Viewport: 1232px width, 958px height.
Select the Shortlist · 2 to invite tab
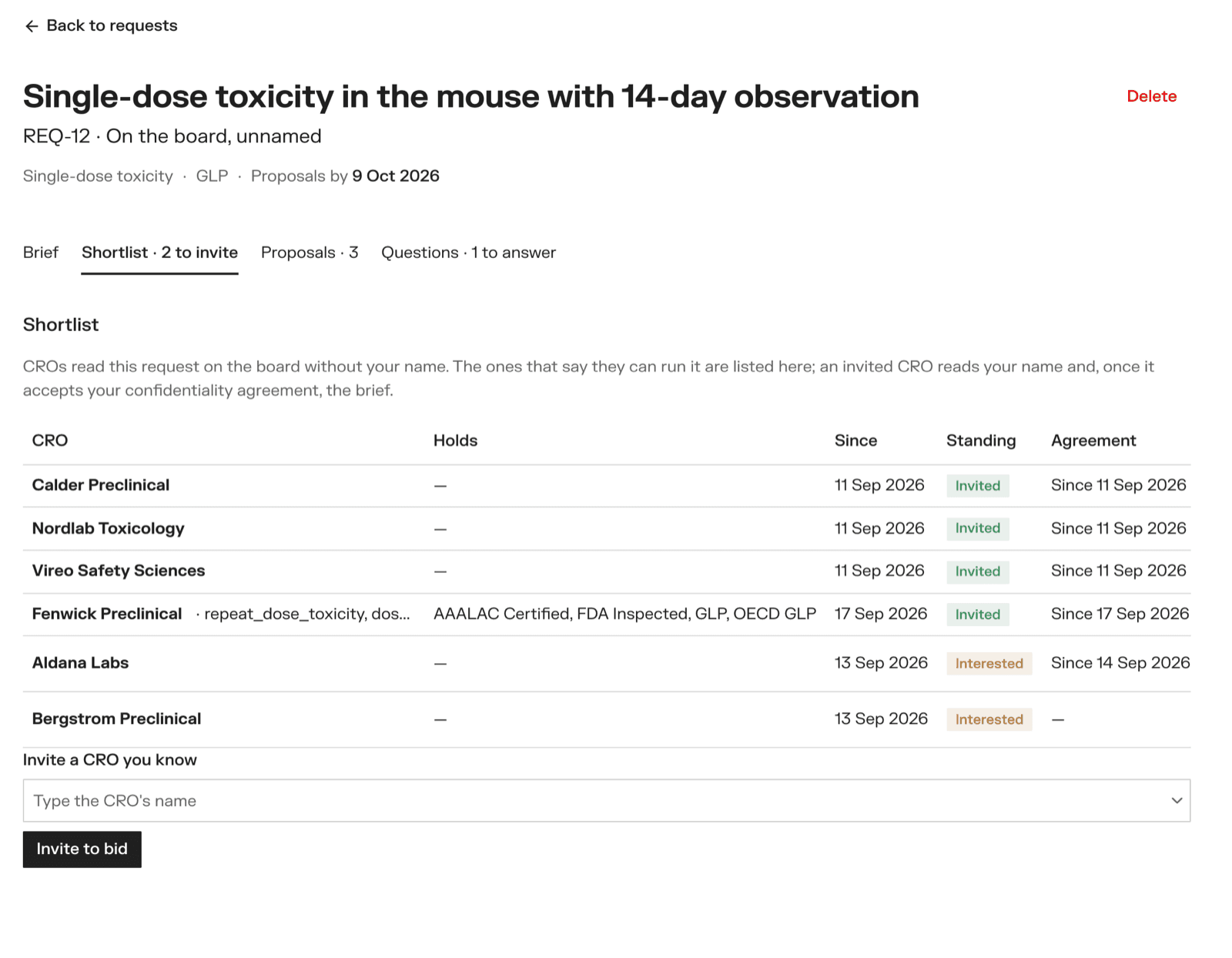tap(159, 253)
